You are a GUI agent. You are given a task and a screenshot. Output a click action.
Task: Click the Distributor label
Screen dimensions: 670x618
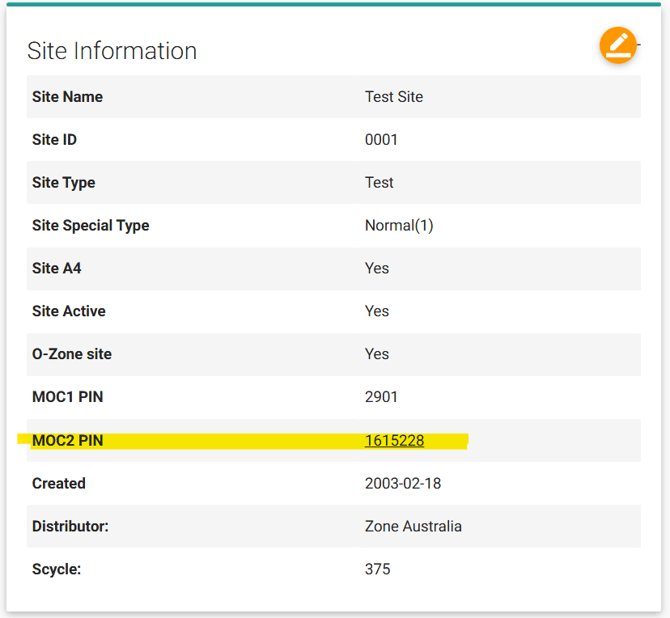(69, 526)
